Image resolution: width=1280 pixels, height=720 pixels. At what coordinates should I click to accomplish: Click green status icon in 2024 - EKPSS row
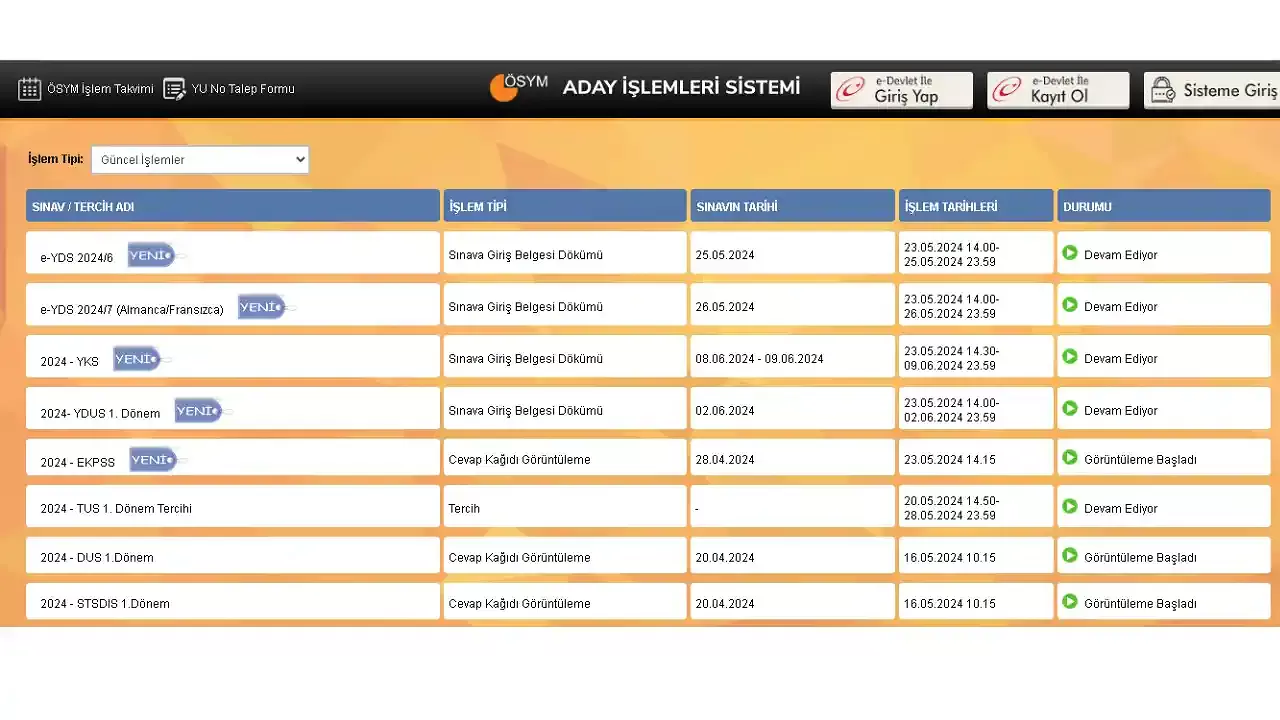1070,458
